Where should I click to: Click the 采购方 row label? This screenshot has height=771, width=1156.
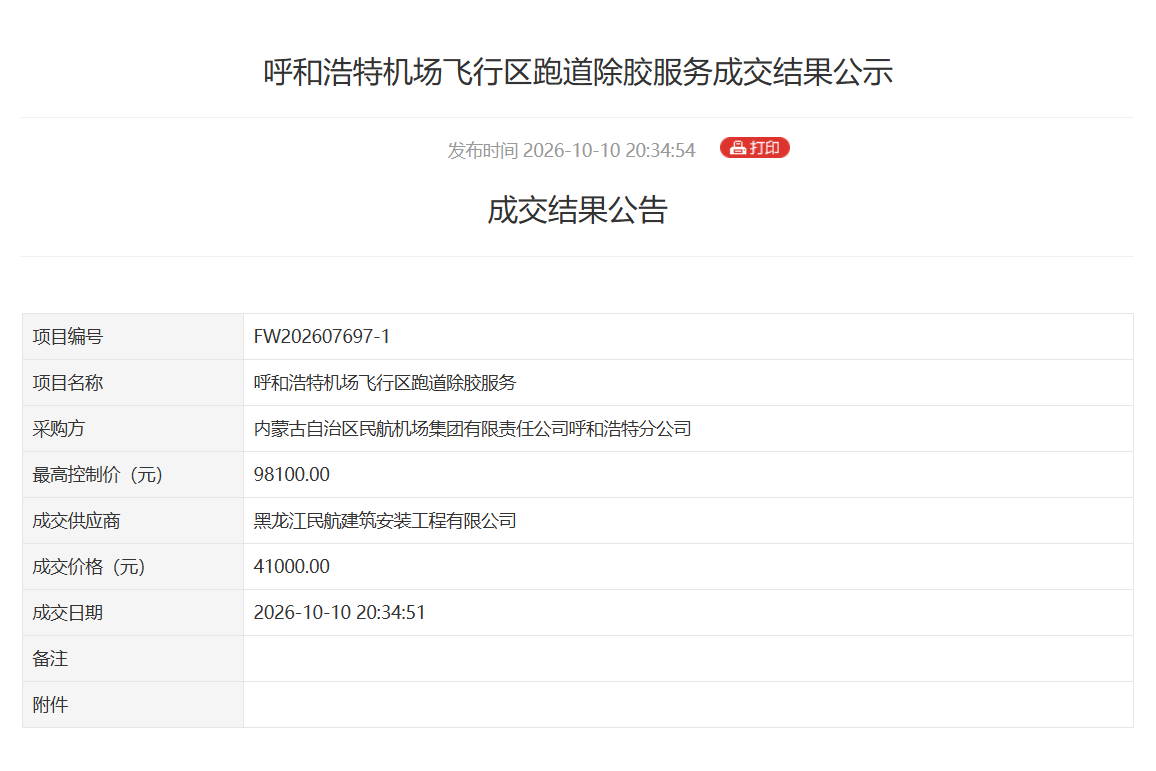(x=59, y=429)
